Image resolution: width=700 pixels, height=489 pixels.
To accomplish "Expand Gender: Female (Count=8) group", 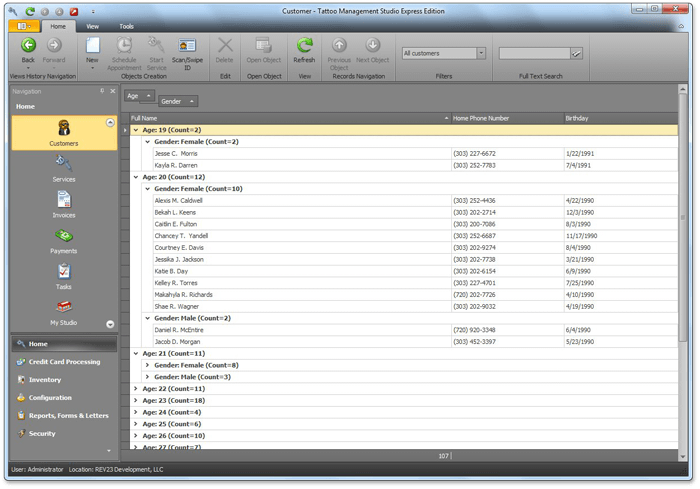I will click(147, 365).
